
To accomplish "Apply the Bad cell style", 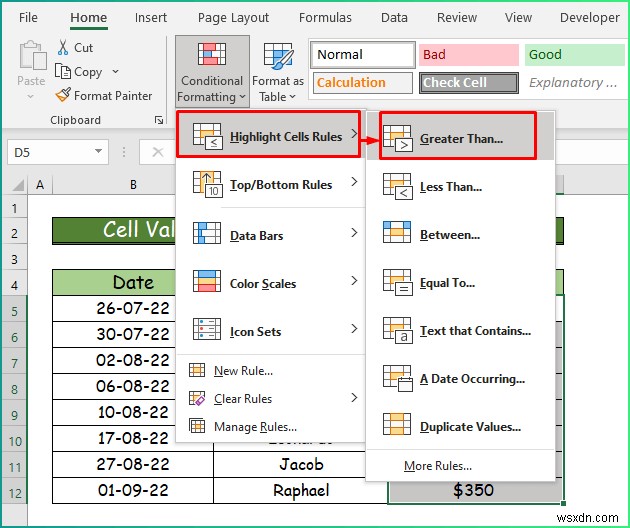I will (468, 55).
